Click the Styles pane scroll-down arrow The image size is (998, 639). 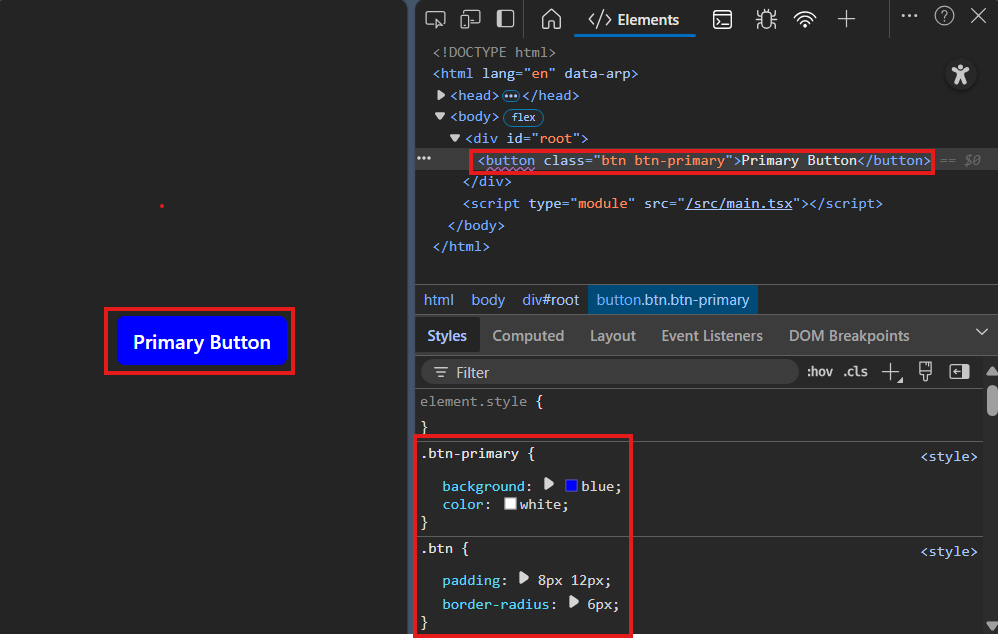click(x=992, y=625)
